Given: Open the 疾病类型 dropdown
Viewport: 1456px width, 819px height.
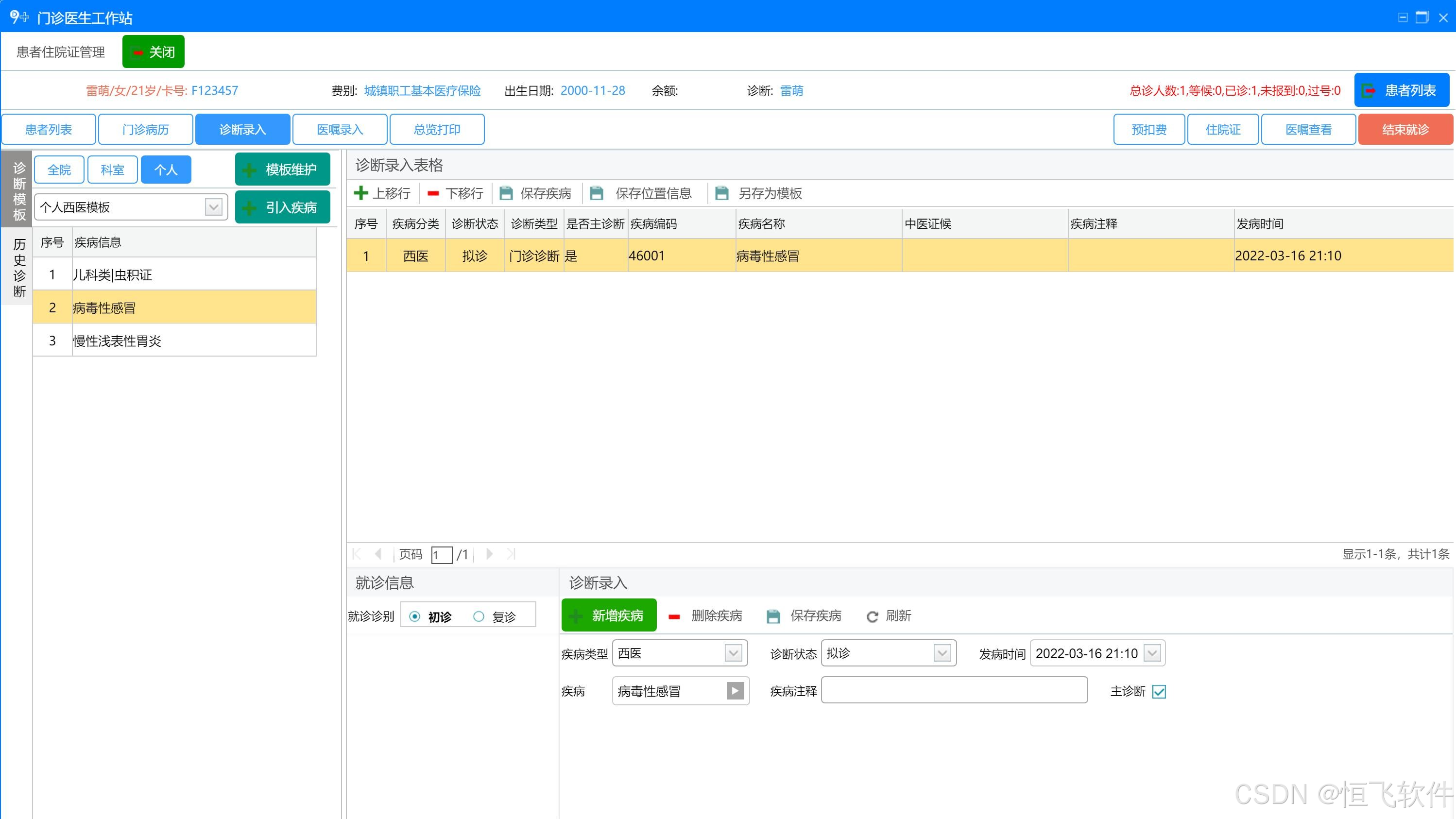Looking at the screenshot, I should tap(733, 653).
